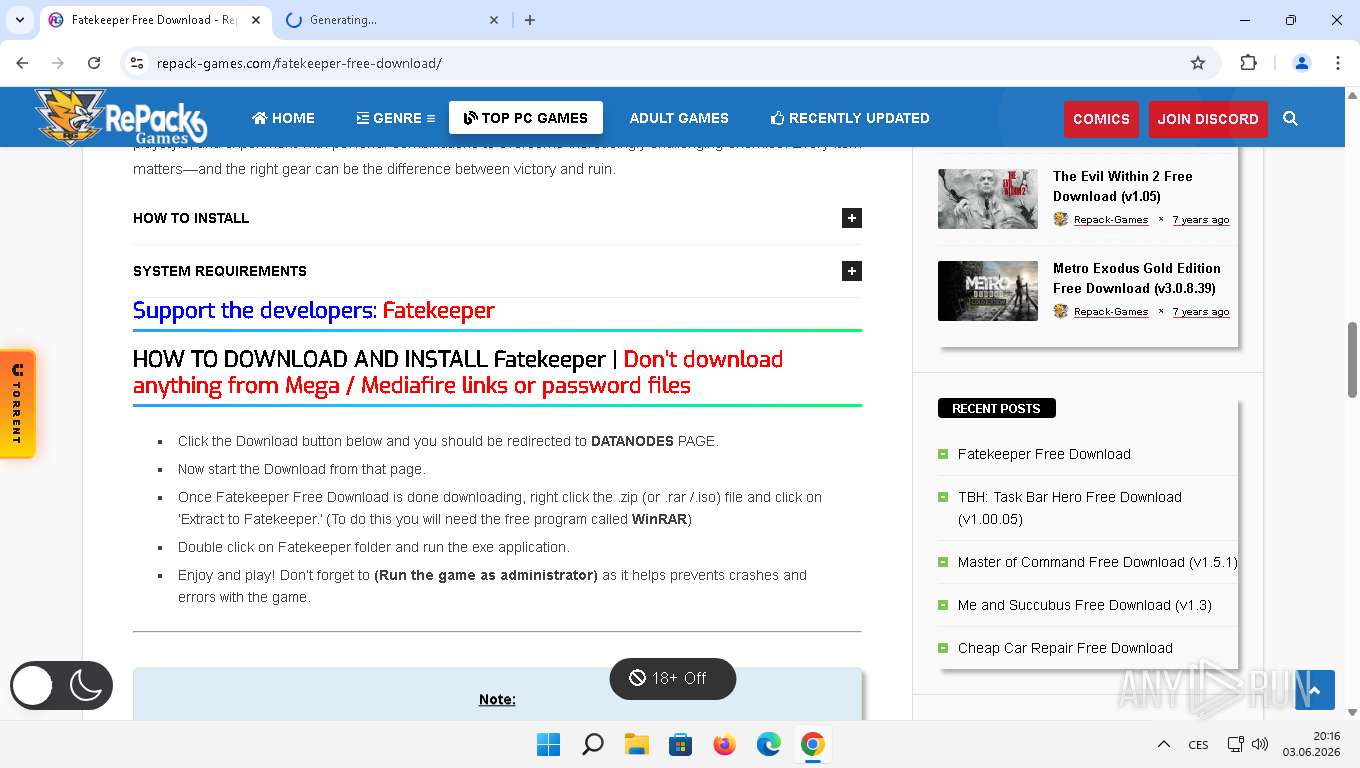The height and width of the screenshot is (768, 1360).
Task: Open TOP PC GAMES menu item
Action: point(526,118)
